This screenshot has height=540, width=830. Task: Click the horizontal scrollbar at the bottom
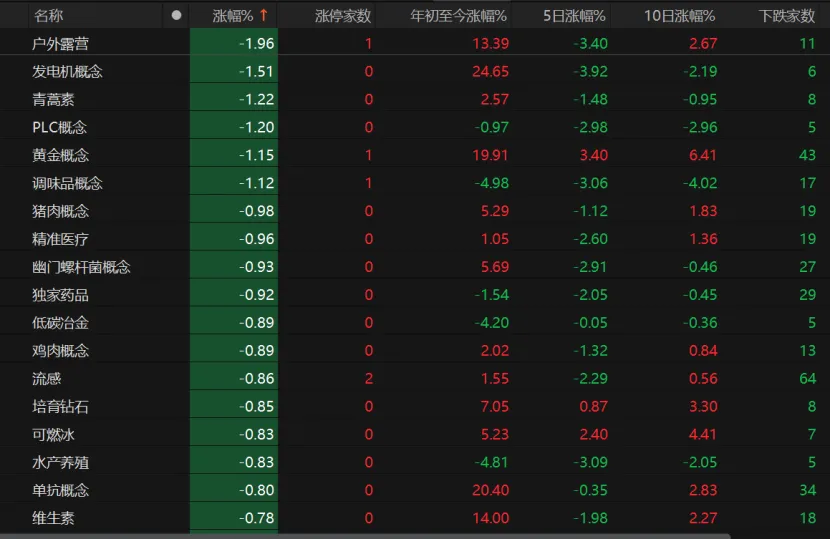point(365,537)
